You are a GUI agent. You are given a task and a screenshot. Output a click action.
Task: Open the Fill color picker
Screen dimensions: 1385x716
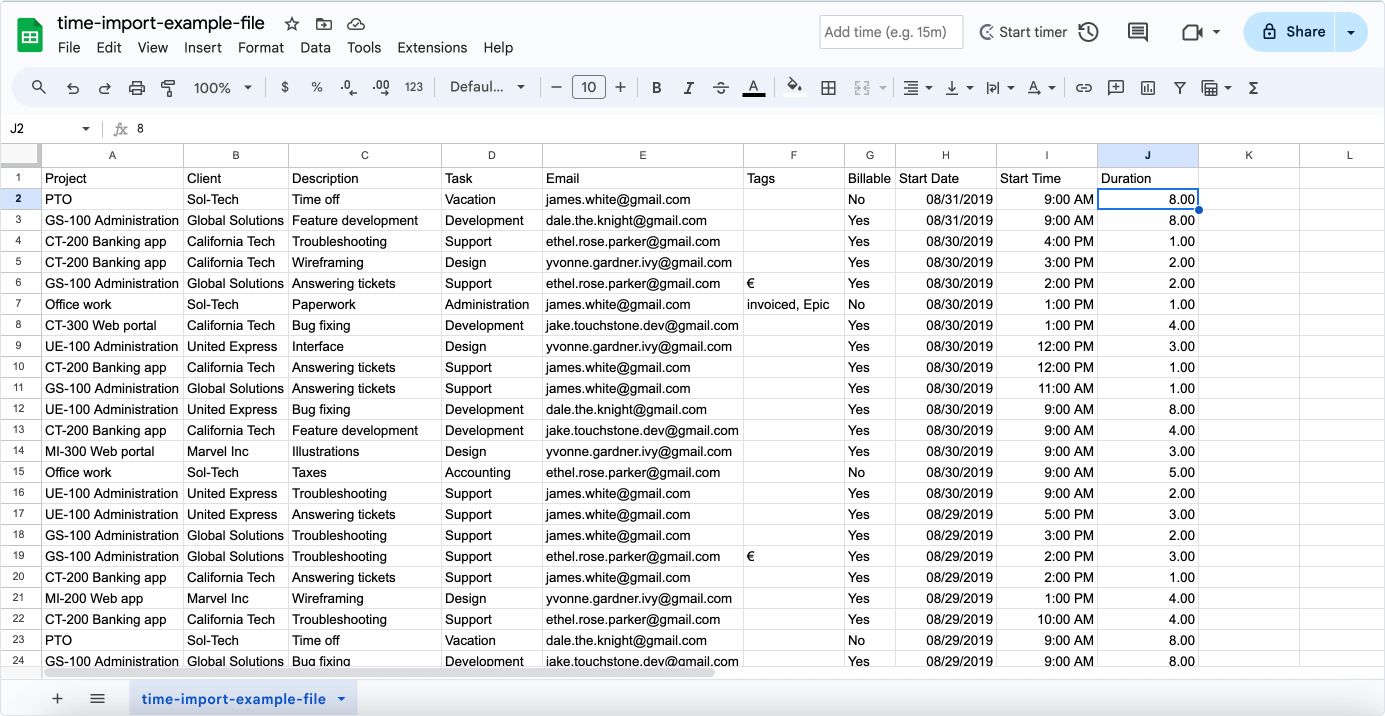point(795,88)
